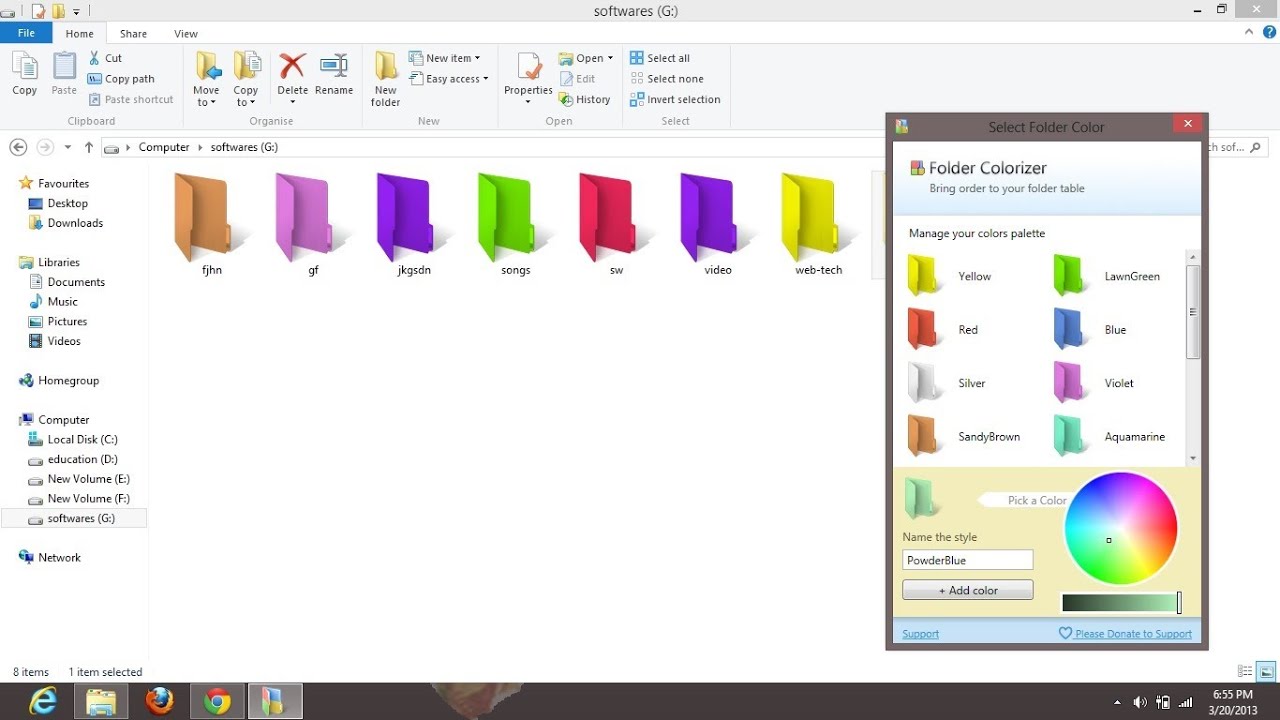Click the Add color button
The image size is (1280, 720).
[x=968, y=590]
